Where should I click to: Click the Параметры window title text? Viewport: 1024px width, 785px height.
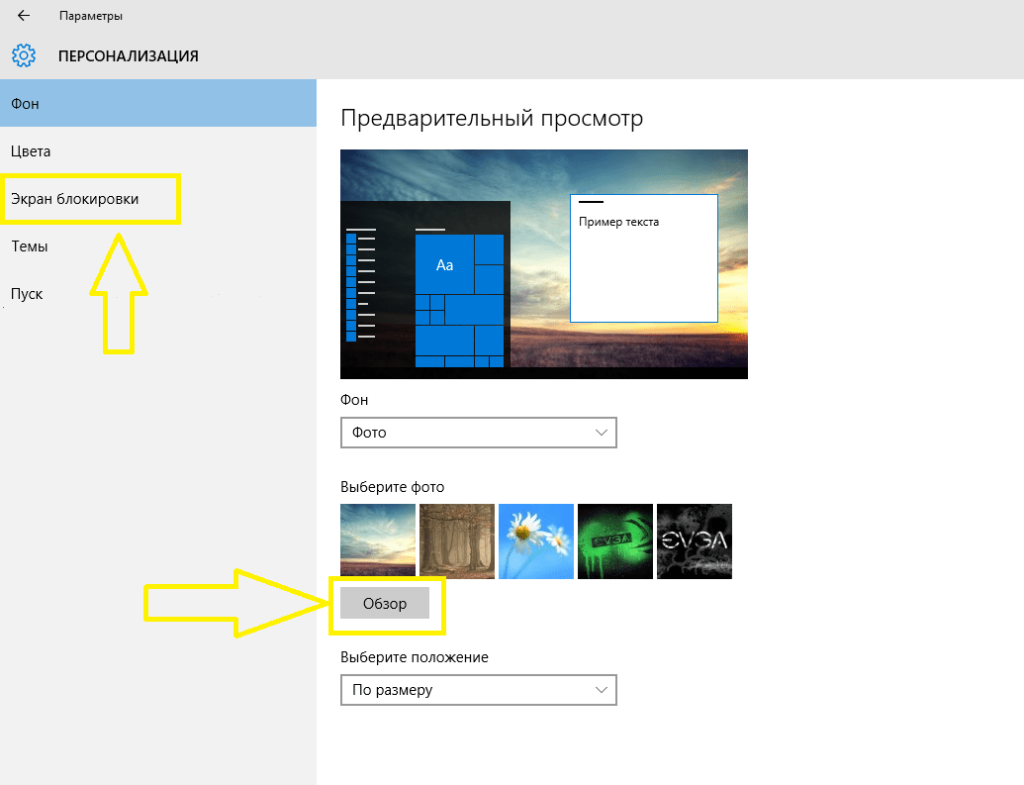point(91,16)
